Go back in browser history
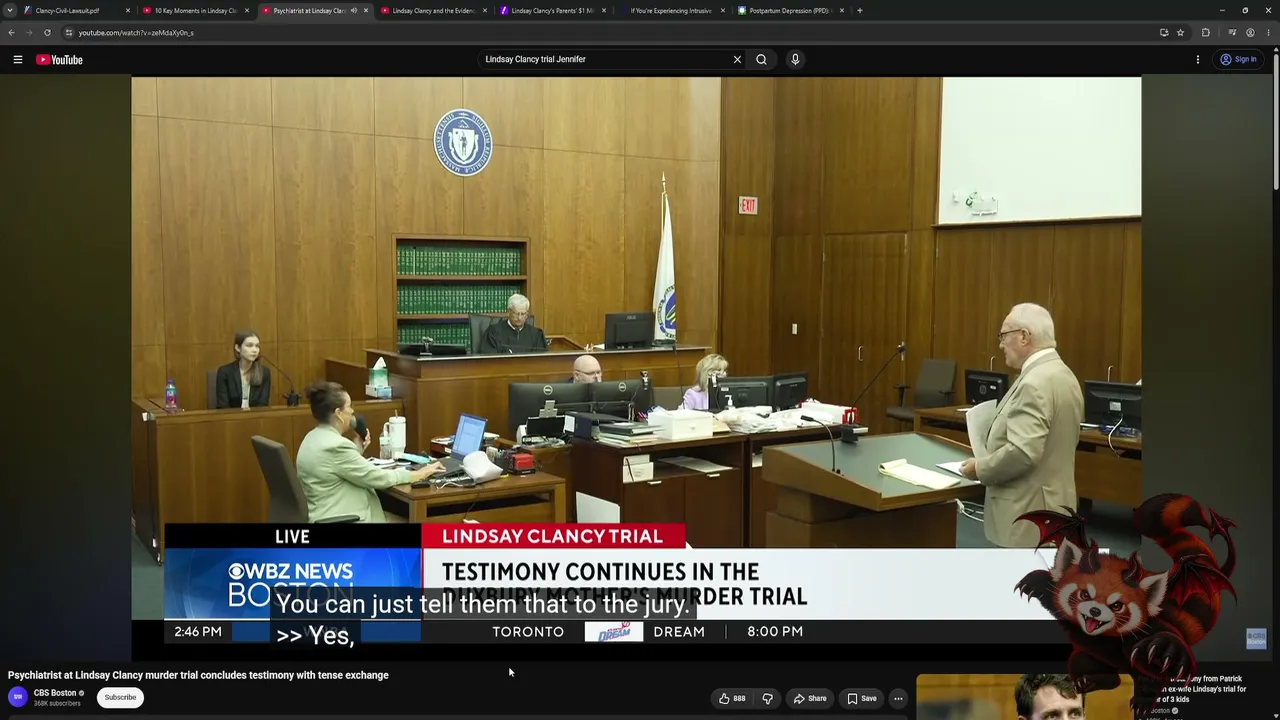Screen dimensions: 1280x720 pyautogui.click(x=11, y=33)
